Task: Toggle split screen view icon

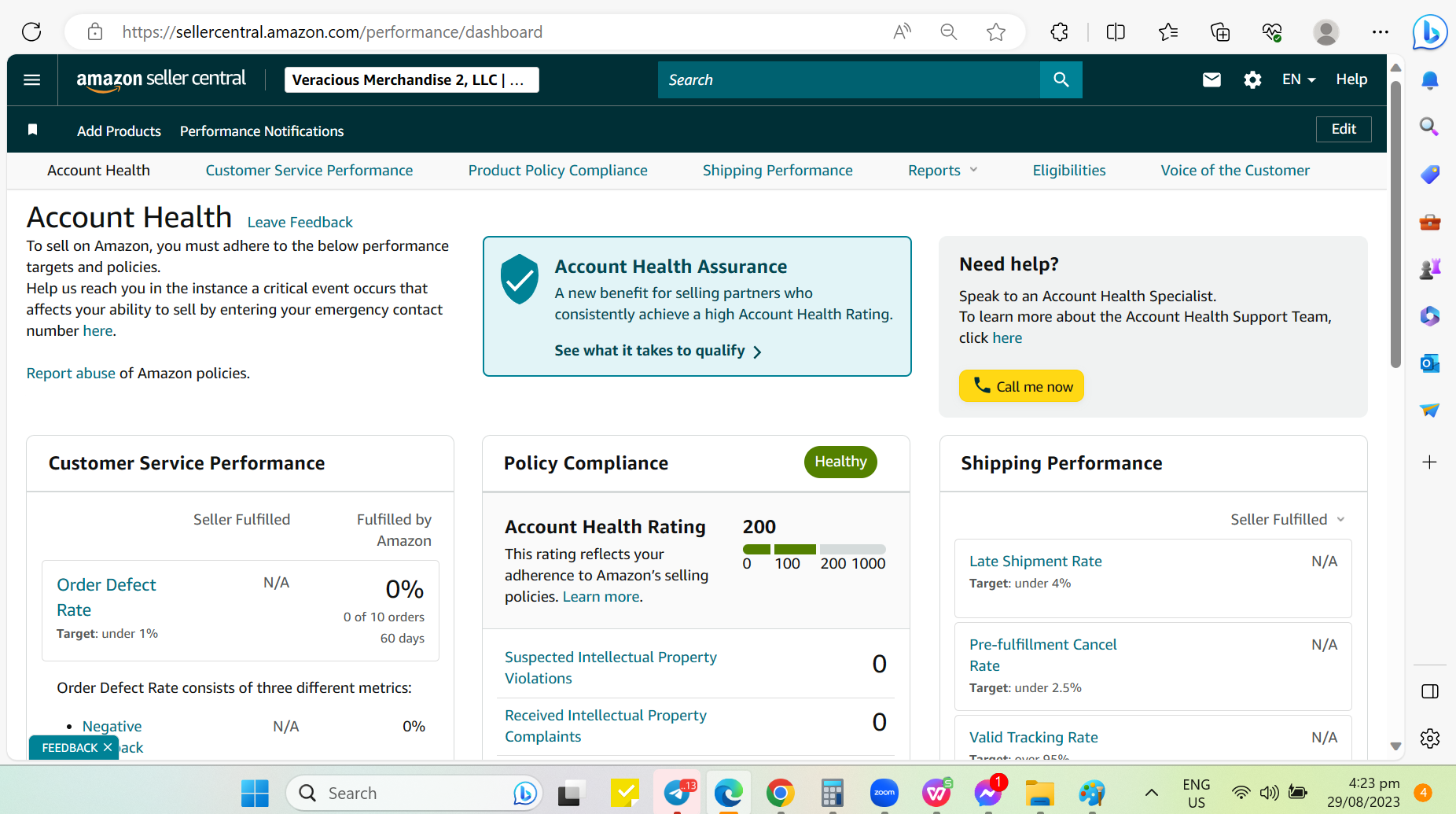Action: pyautogui.click(x=1116, y=31)
